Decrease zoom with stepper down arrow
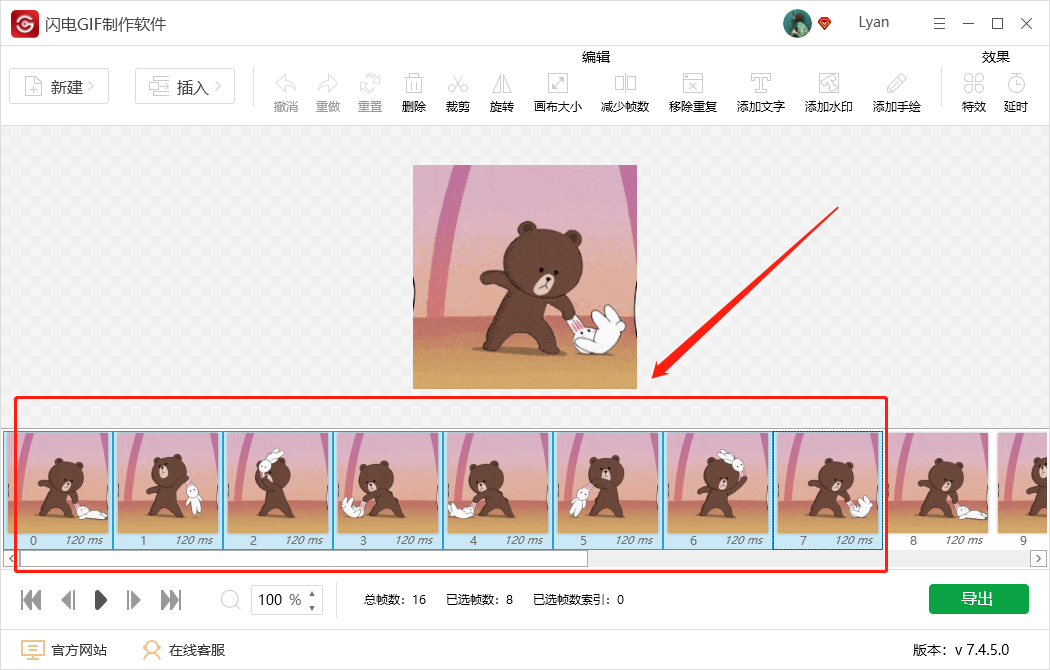1050x670 pixels. pos(312,608)
